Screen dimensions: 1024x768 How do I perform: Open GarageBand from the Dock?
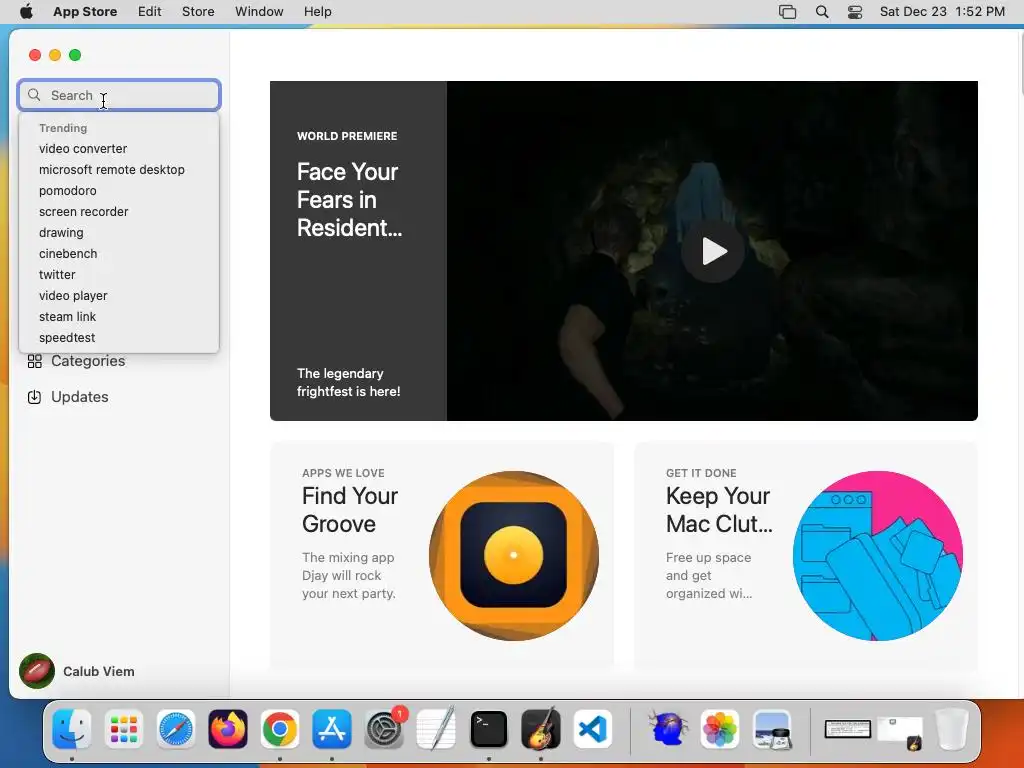coord(541,729)
